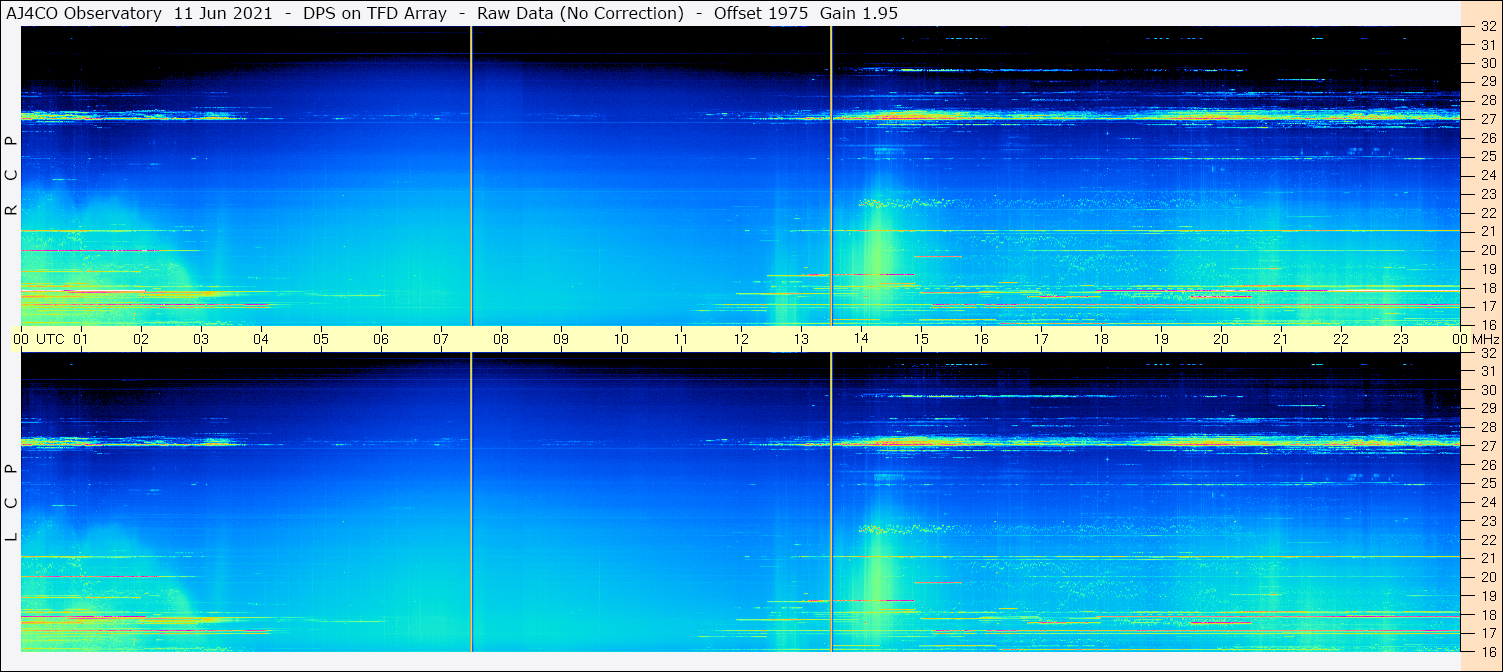
Task: Click the 32 MHz tick of LCP panel
Action: (x=1488, y=353)
